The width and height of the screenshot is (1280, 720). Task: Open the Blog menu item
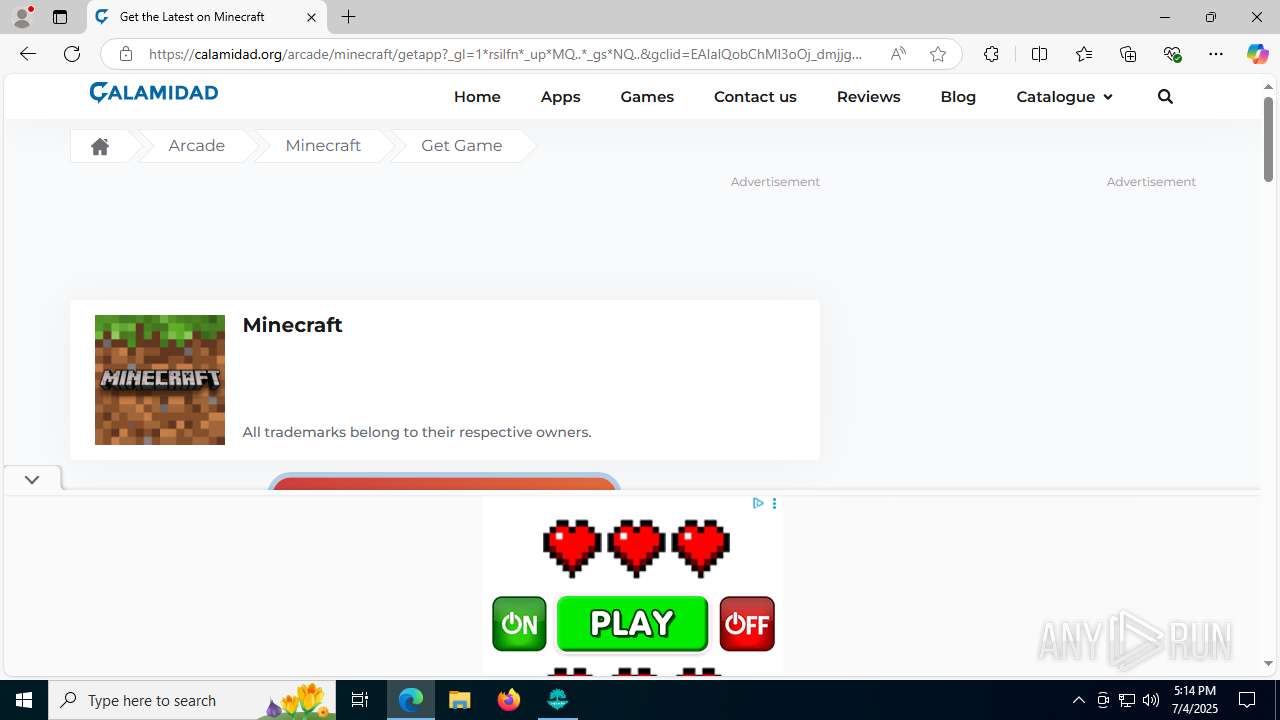click(x=958, y=97)
